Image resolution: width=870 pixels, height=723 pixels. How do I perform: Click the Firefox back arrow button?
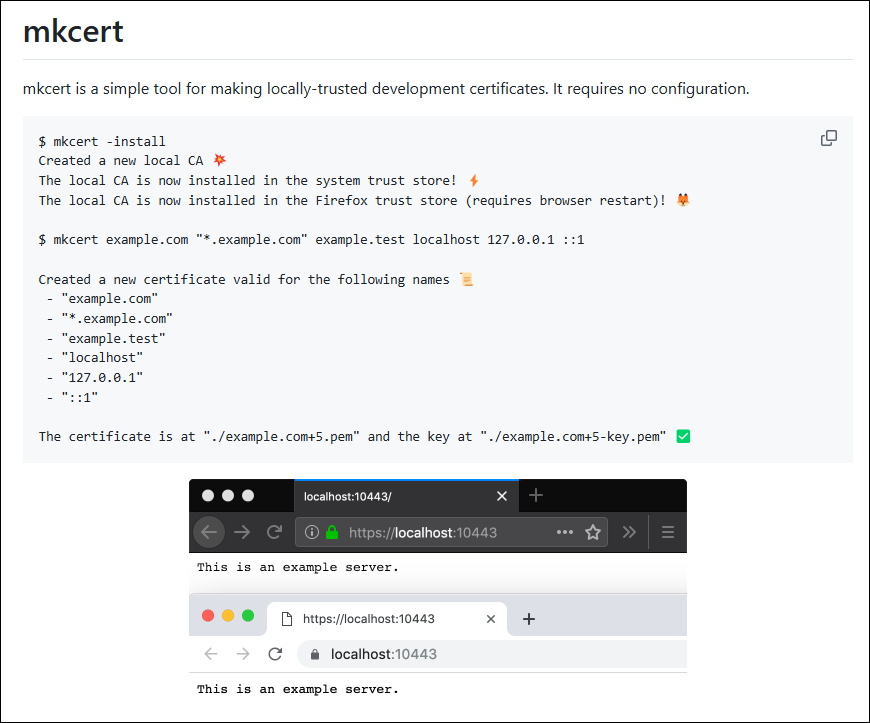[x=209, y=532]
